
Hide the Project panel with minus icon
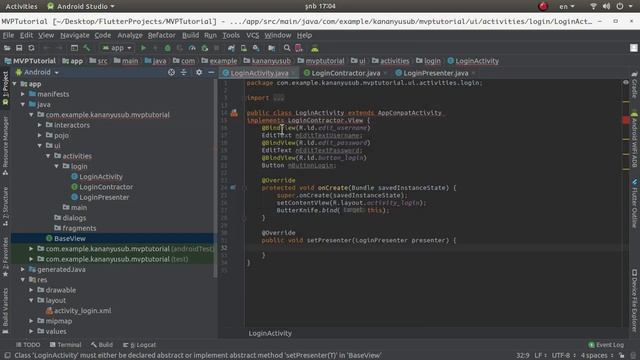[211, 72]
